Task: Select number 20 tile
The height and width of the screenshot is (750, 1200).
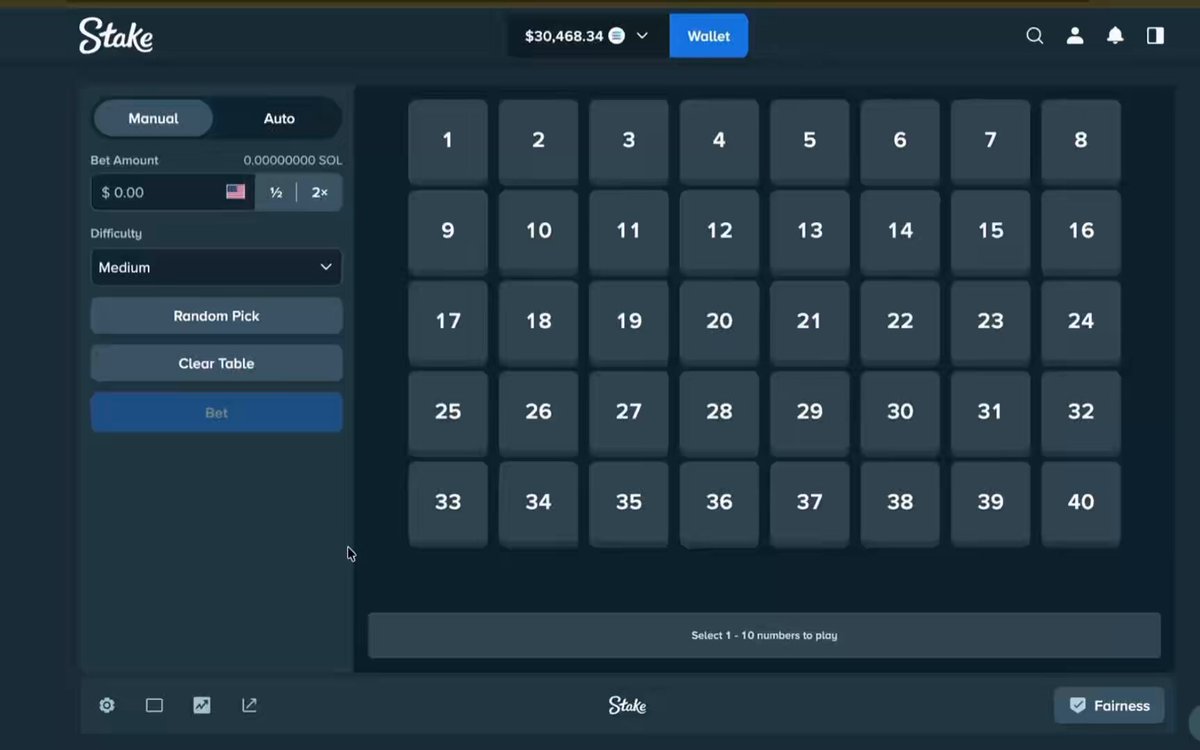Action: click(x=719, y=322)
